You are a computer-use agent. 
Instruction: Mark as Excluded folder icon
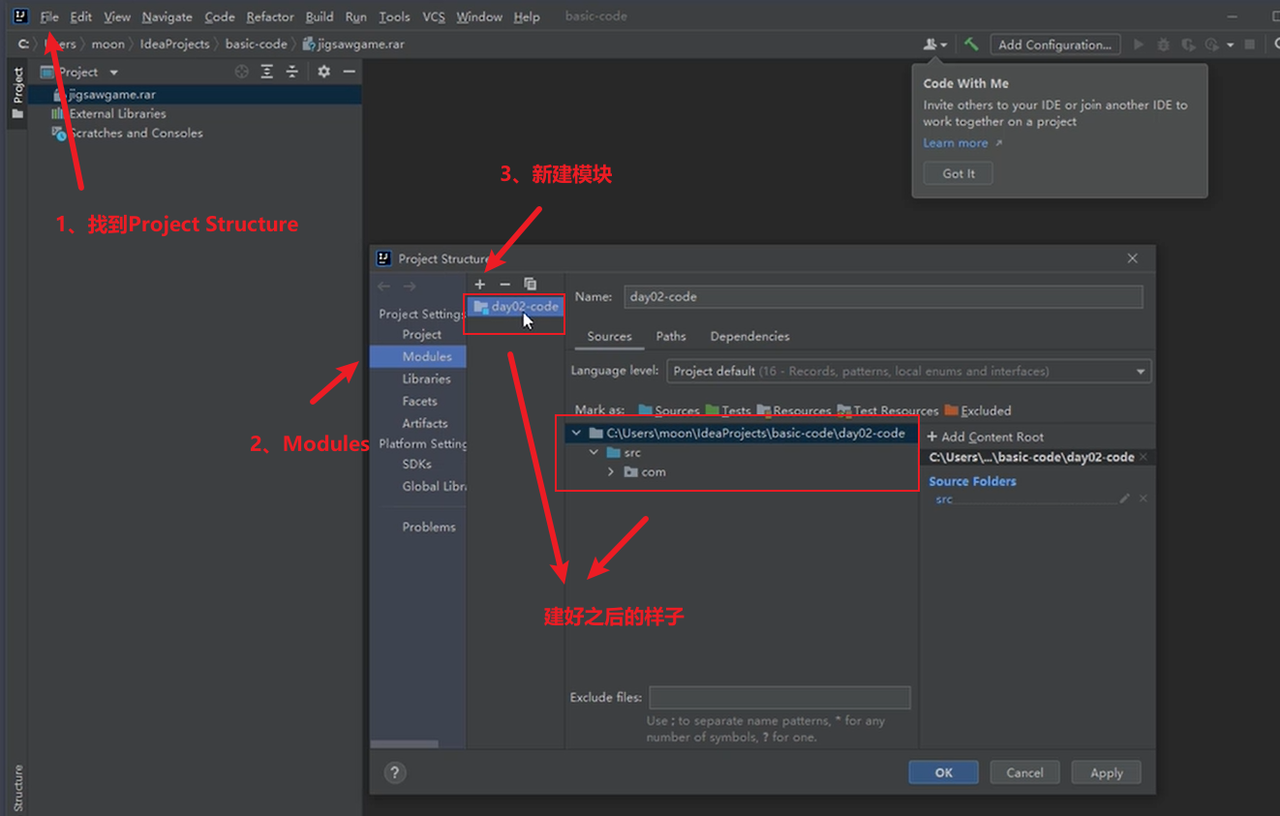pyautogui.click(x=951, y=410)
